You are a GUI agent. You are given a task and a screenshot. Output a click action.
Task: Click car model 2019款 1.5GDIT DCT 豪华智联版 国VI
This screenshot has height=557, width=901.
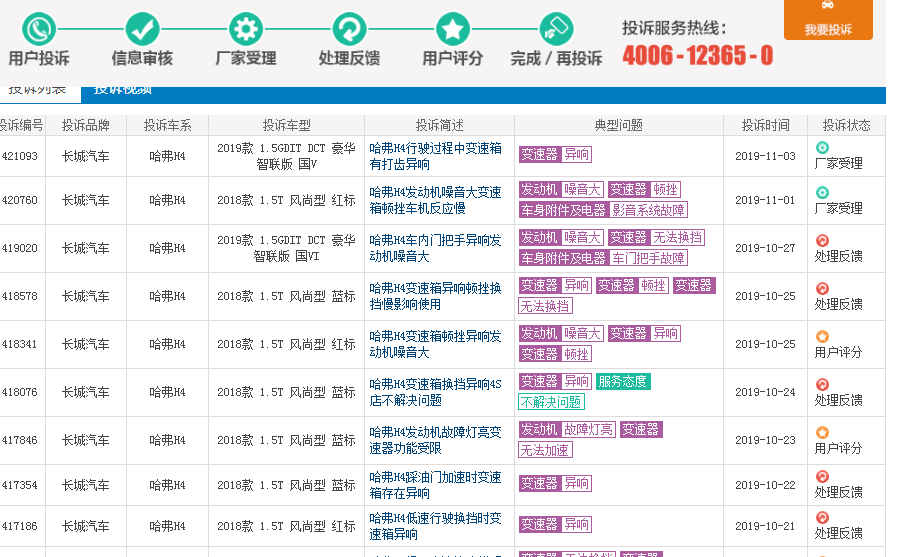[286, 248]
